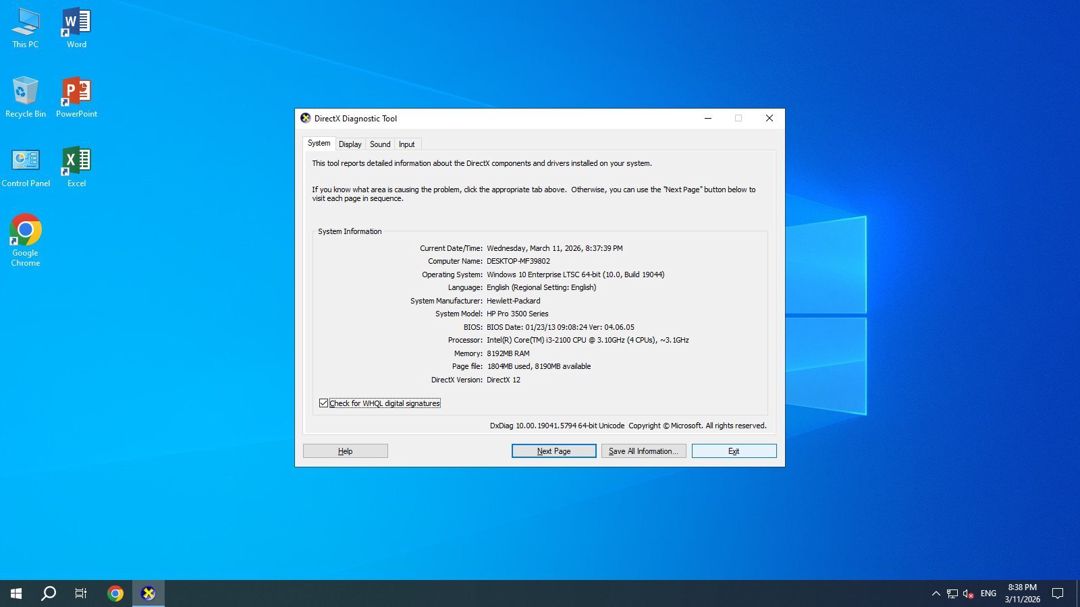Click the Exit button
1080x607 pixels.
coord(734,451)
